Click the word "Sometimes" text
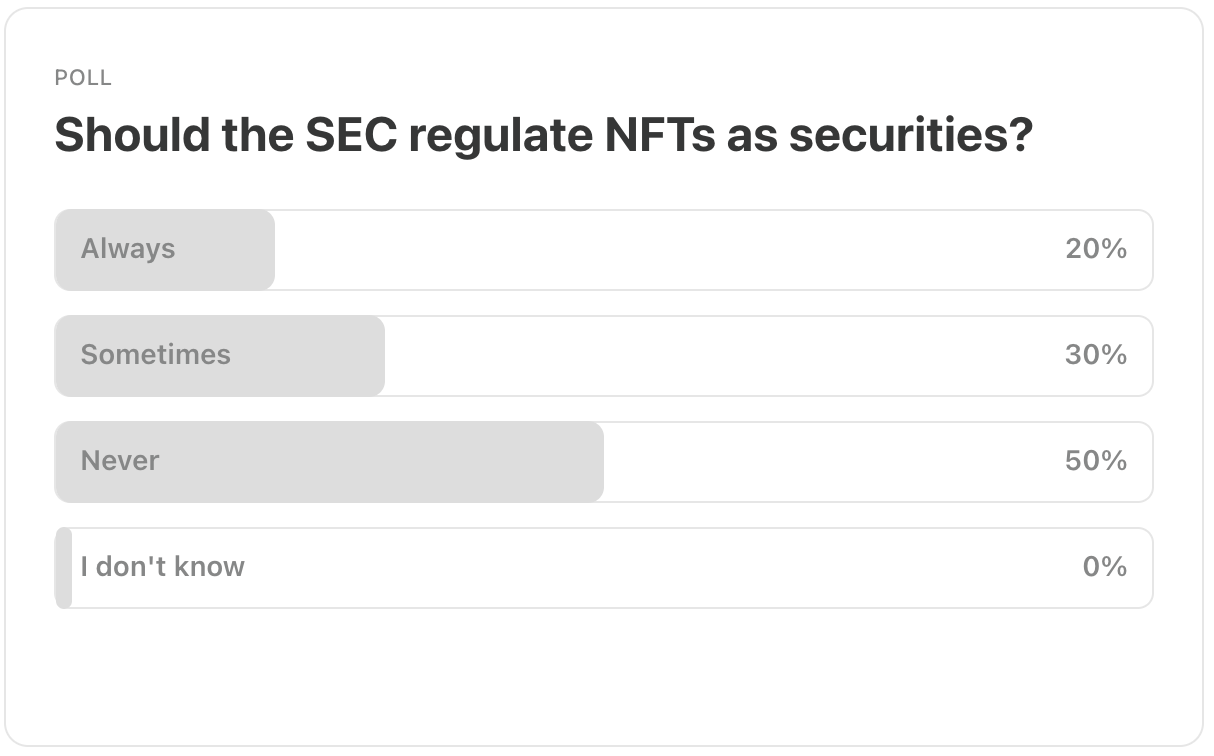 (155, 355)
